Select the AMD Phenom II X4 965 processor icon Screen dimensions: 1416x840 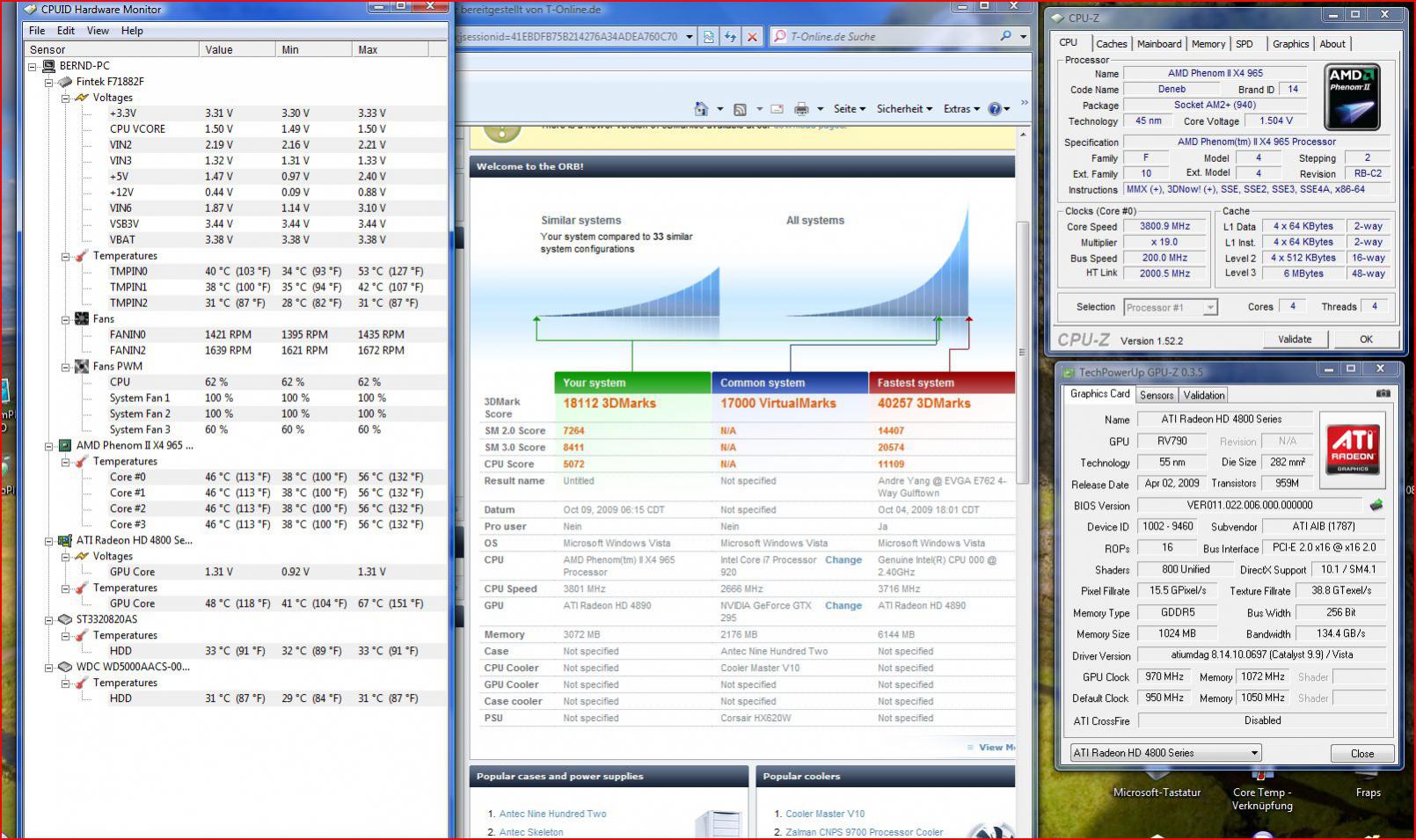[65, 446]
